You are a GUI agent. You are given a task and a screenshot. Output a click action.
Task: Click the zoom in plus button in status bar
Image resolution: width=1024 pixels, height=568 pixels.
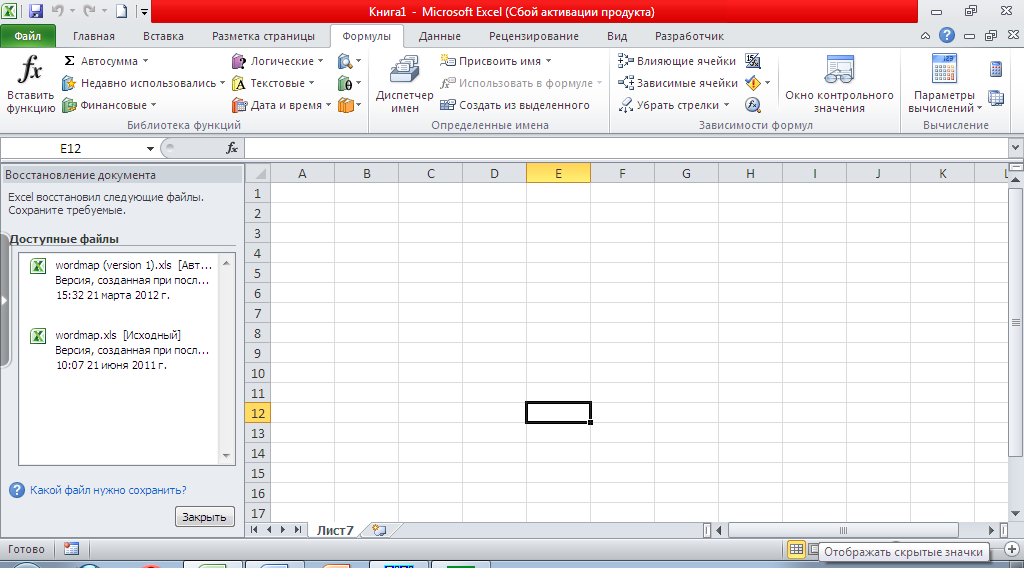tap(1012, 549)
